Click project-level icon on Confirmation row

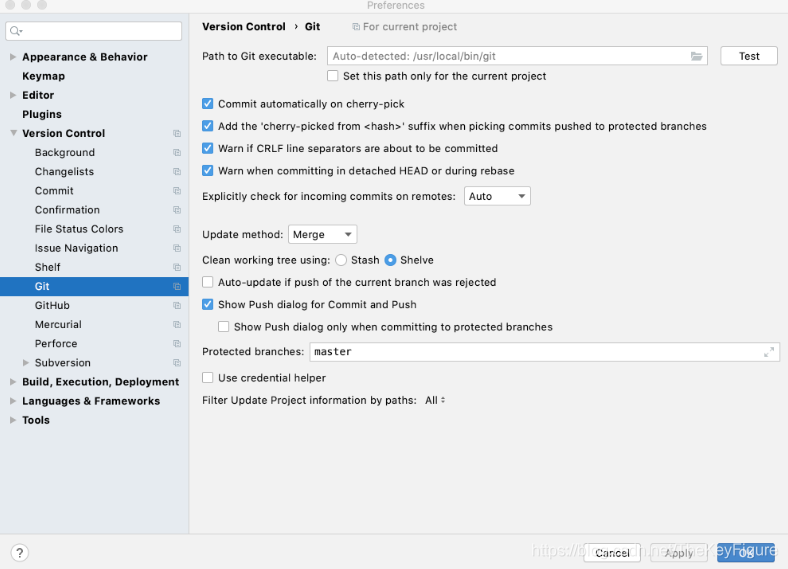177,210
